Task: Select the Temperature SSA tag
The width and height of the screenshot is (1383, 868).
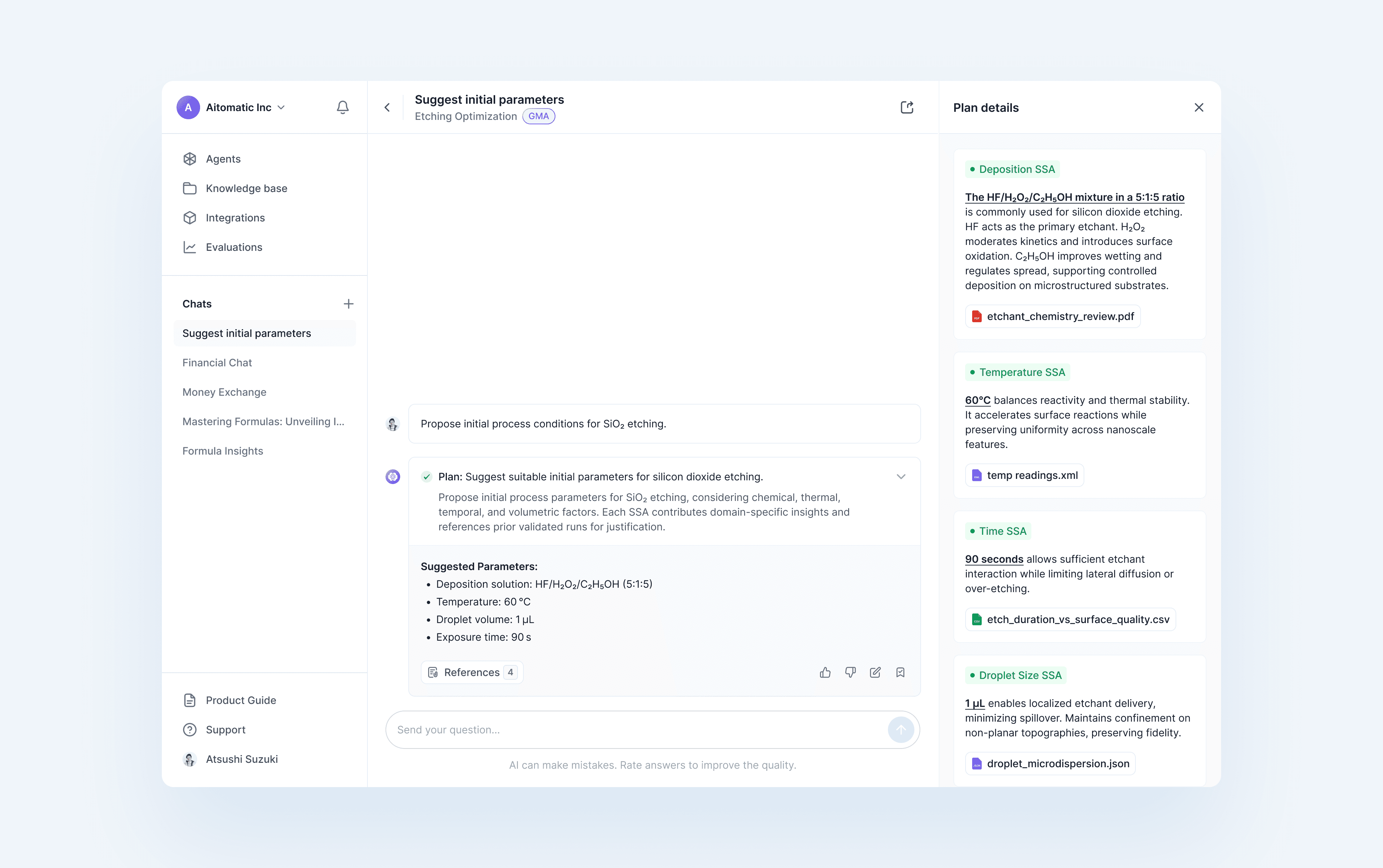Action: click(1018, 373)
